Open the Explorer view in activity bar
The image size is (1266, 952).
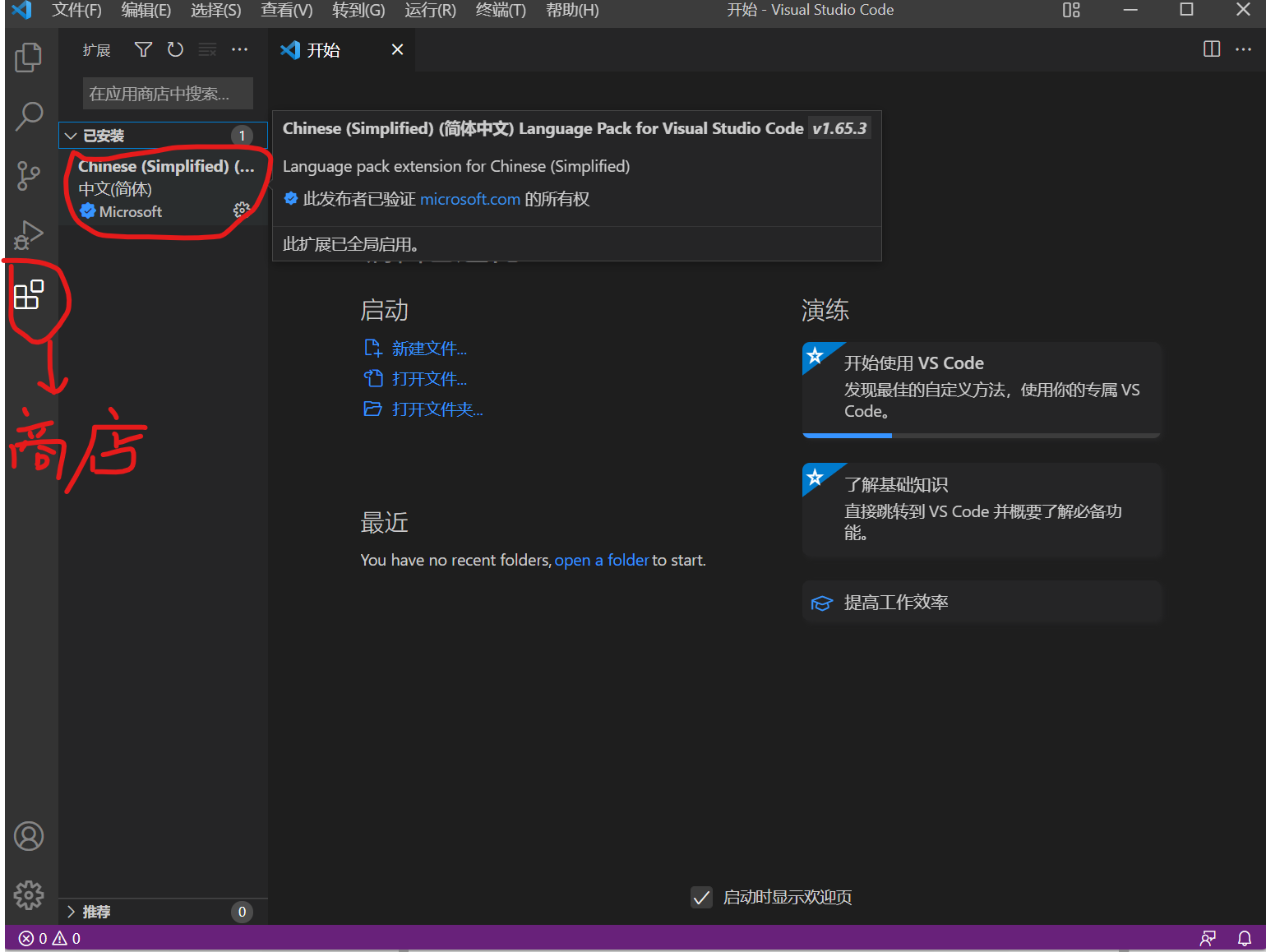pos(29,57)
